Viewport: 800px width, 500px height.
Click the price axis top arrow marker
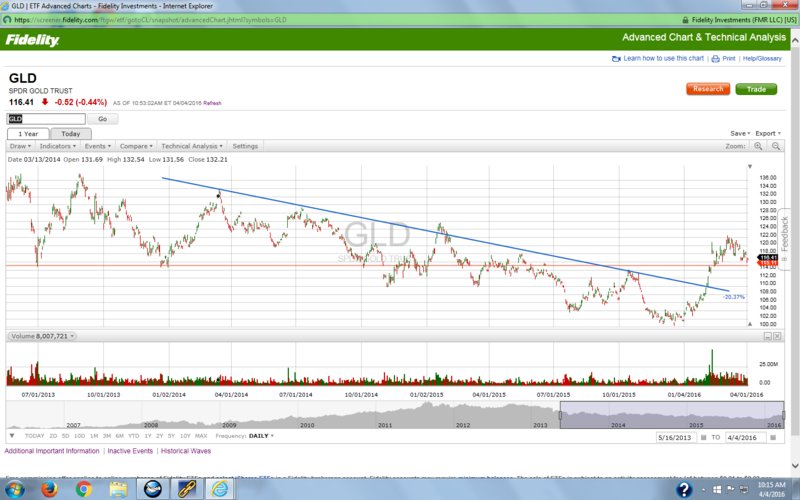749,167
